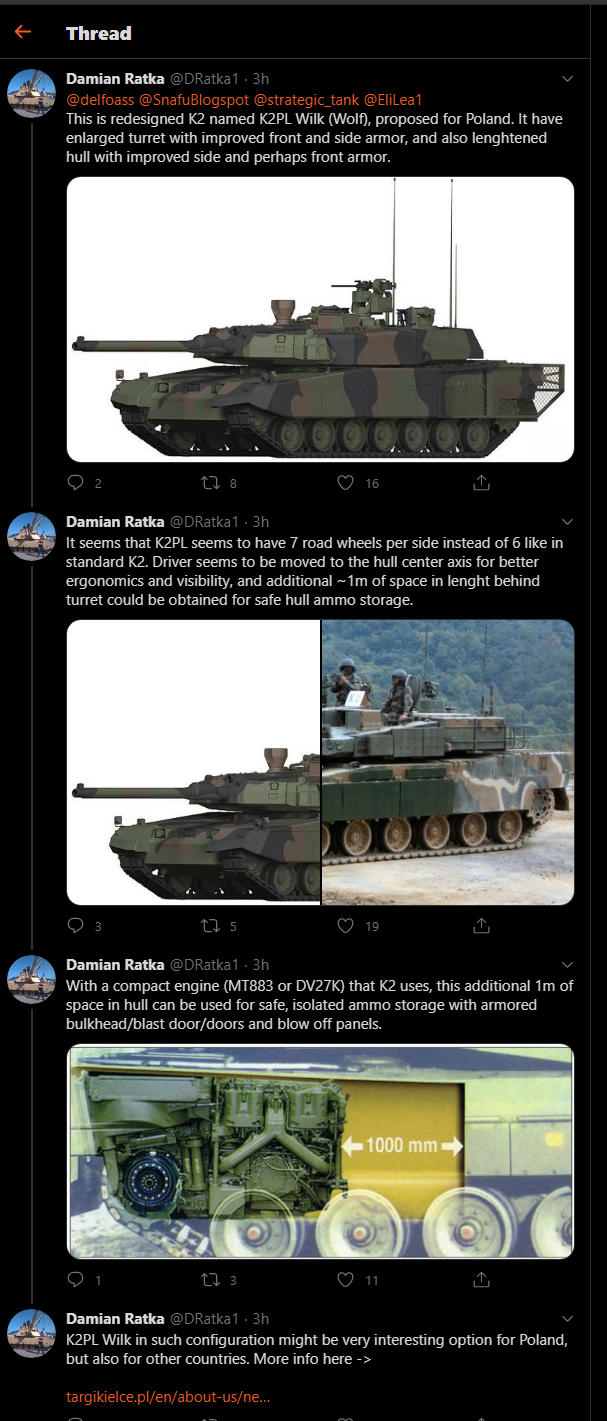Image resolution: width=607 pixels, height=1421 pixels.
Task: Reply to the tweet about 7 road wheels
Action: 76,925
